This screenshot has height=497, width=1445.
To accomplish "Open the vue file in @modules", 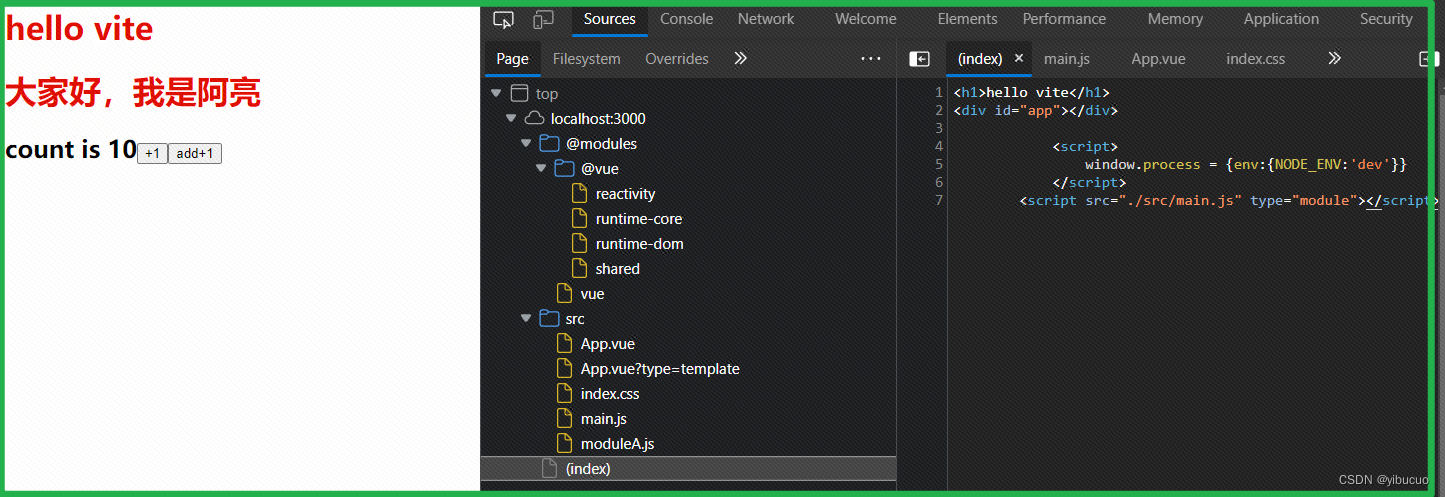I will 592,294.
